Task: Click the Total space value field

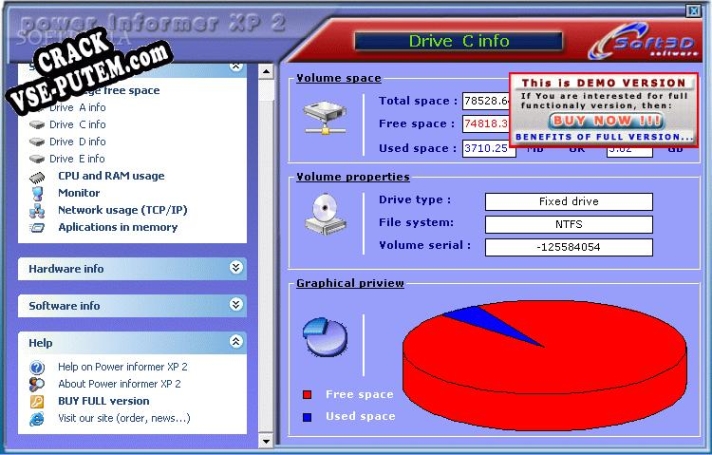Action: (x=486, y=101)
